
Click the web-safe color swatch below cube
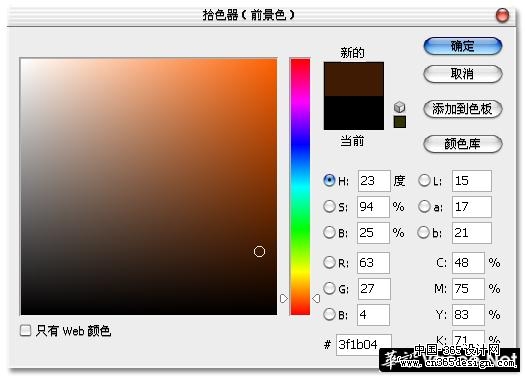[x=399, y=122]
